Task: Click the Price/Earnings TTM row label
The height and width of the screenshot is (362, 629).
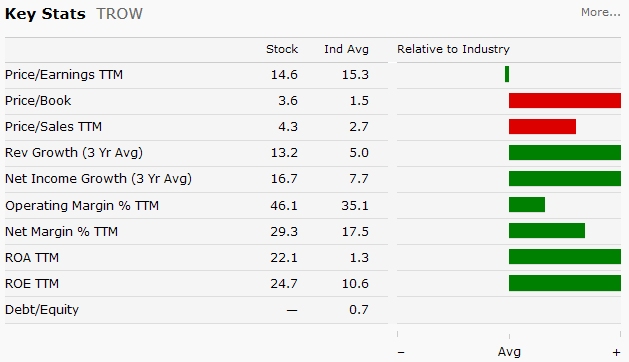Action: pyautogui.click(x=64, y=75)
